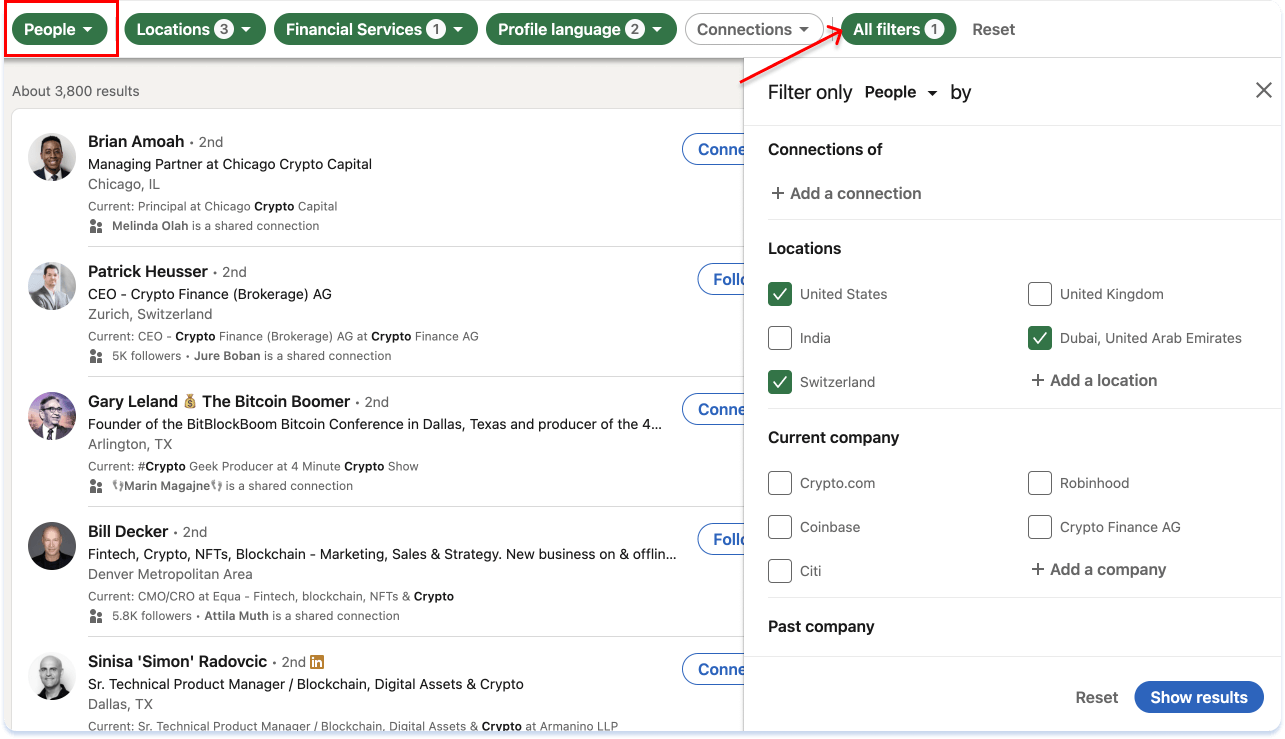Viewport: 1285px width, 739px height.
Task: Open Brian Amoah's profile photo
Action: click(51, 157)
